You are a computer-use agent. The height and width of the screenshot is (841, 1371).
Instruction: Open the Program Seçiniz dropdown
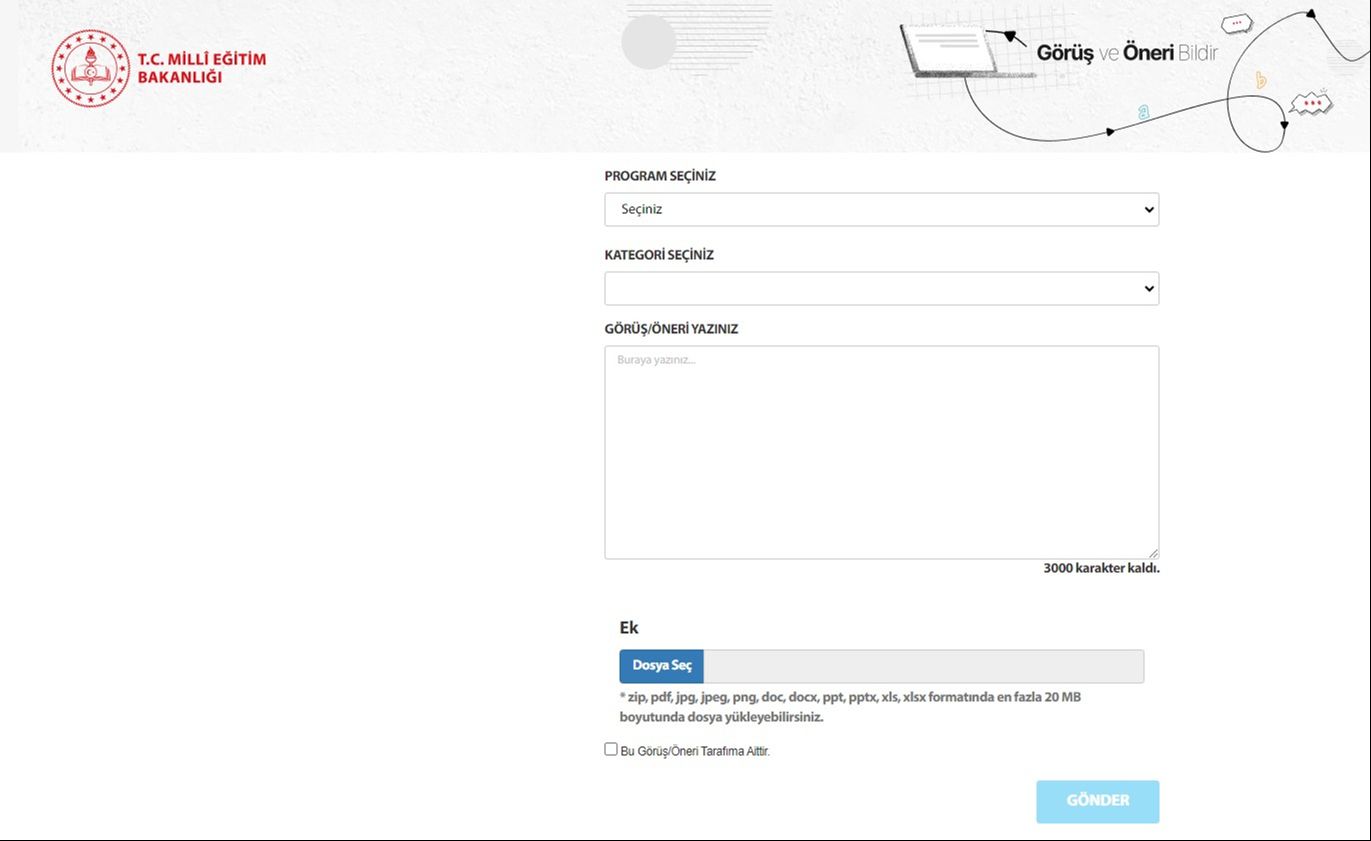click(x=881, y=210)
